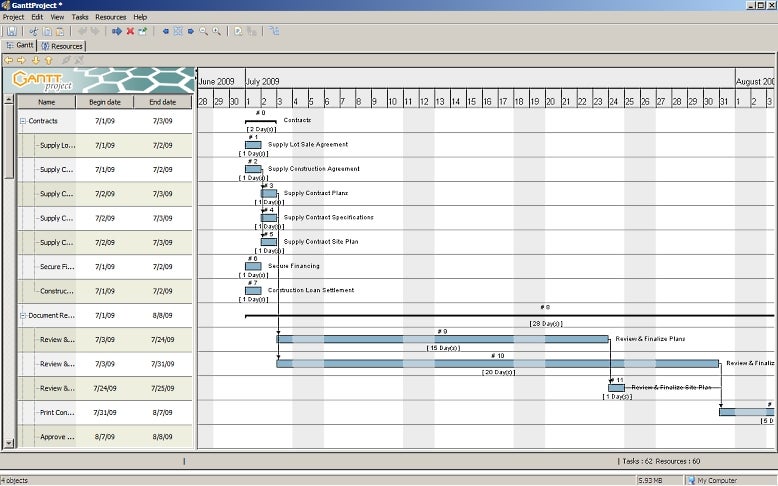Select the Construc... task row
This screenshot has width=778, height=486.
[105, 291]
